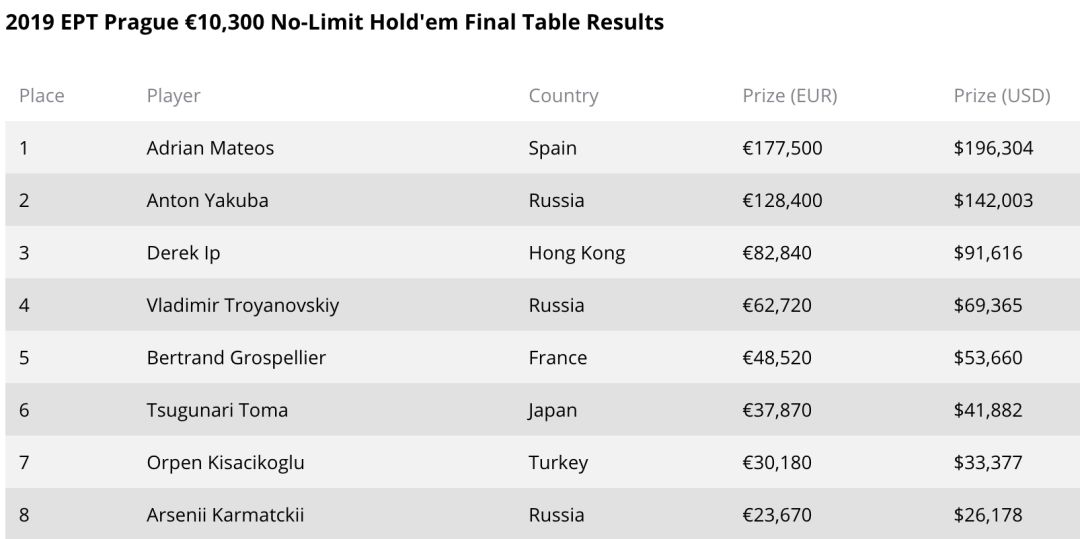The width and height of the screenshot is (1080, 539).
Task: Select the Japan country cell
Action: [x=553, y=410]
